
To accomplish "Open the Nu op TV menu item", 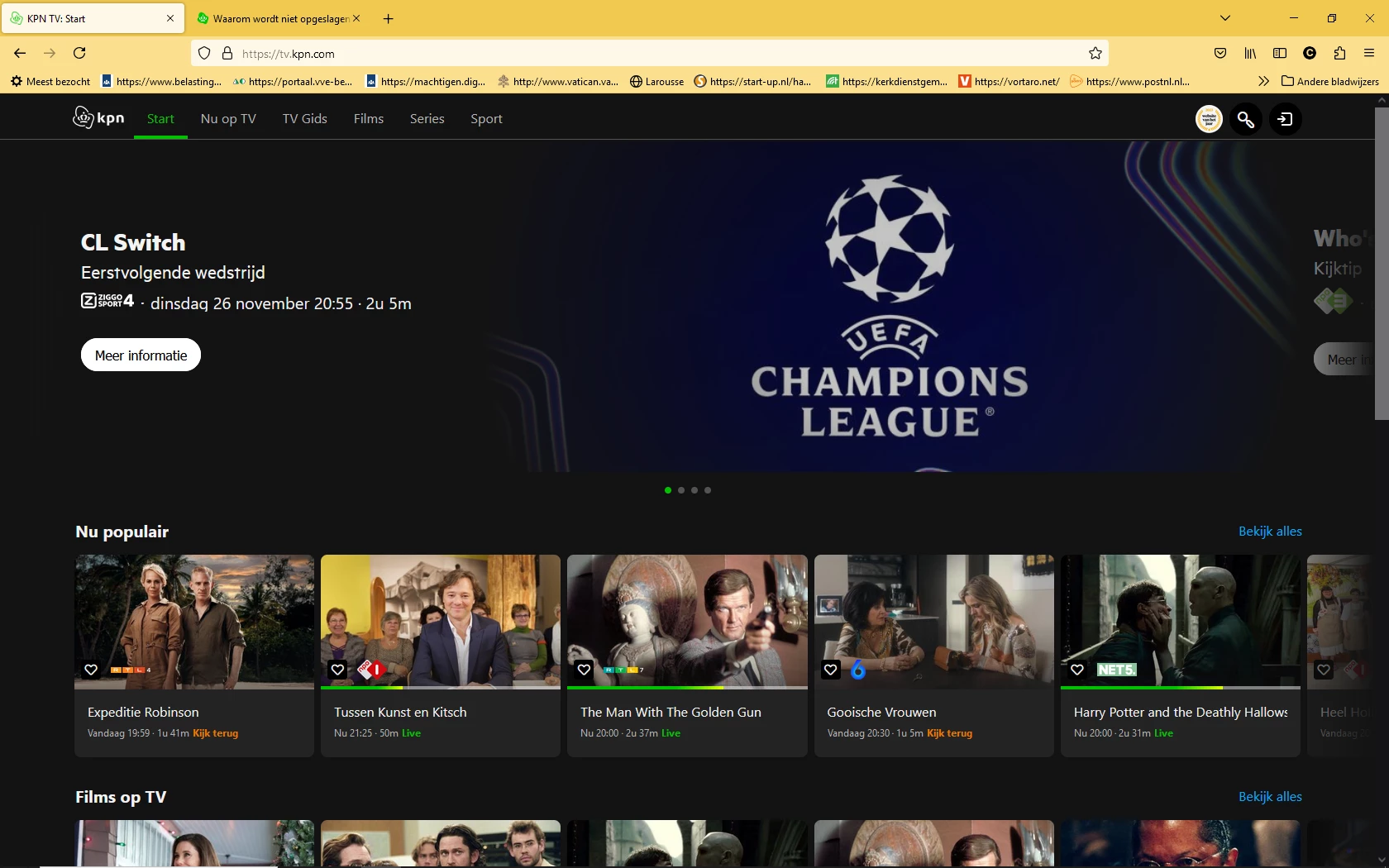I will pos(228,119).
